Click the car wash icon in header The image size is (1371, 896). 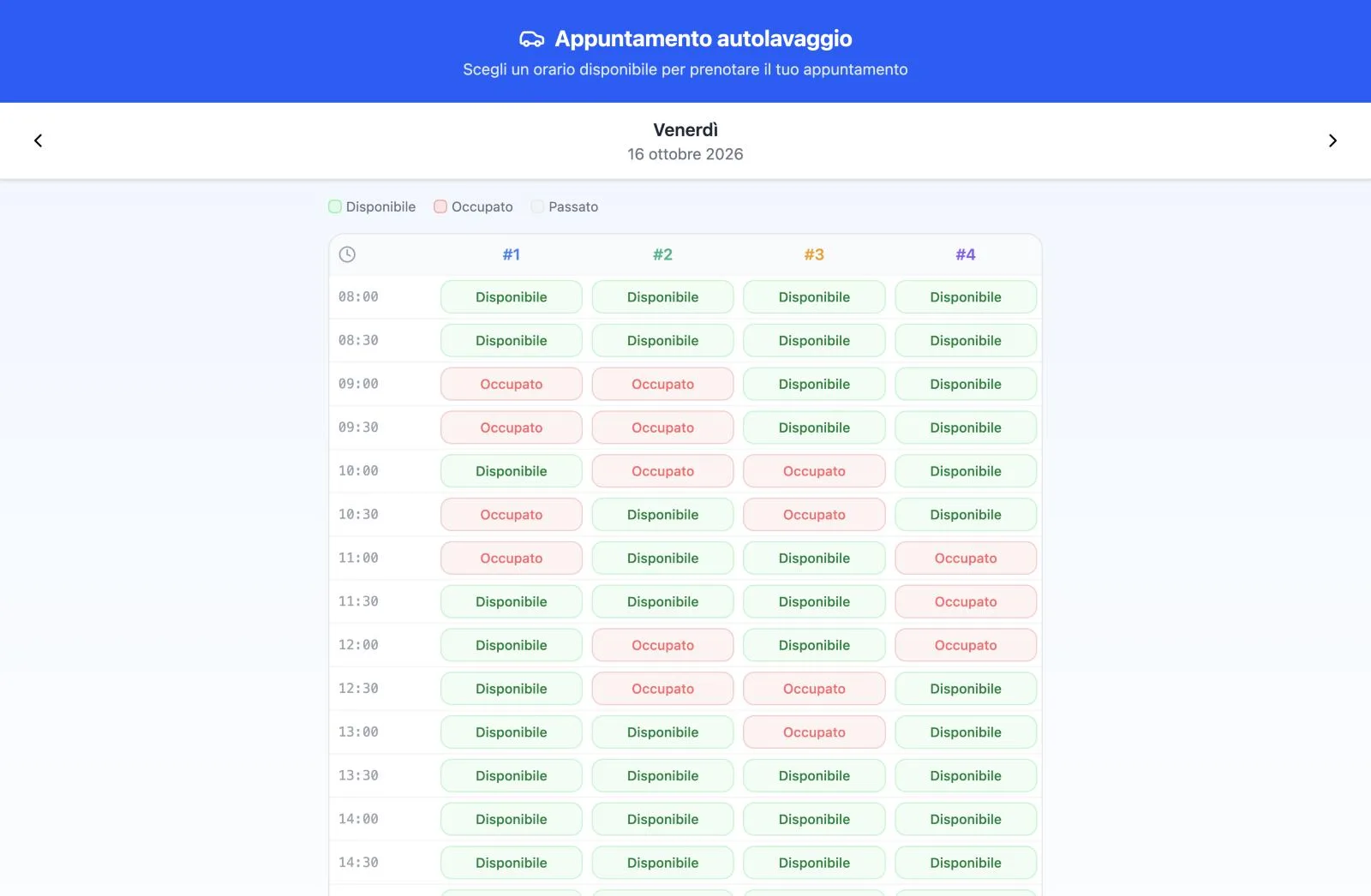coord(532,39)
